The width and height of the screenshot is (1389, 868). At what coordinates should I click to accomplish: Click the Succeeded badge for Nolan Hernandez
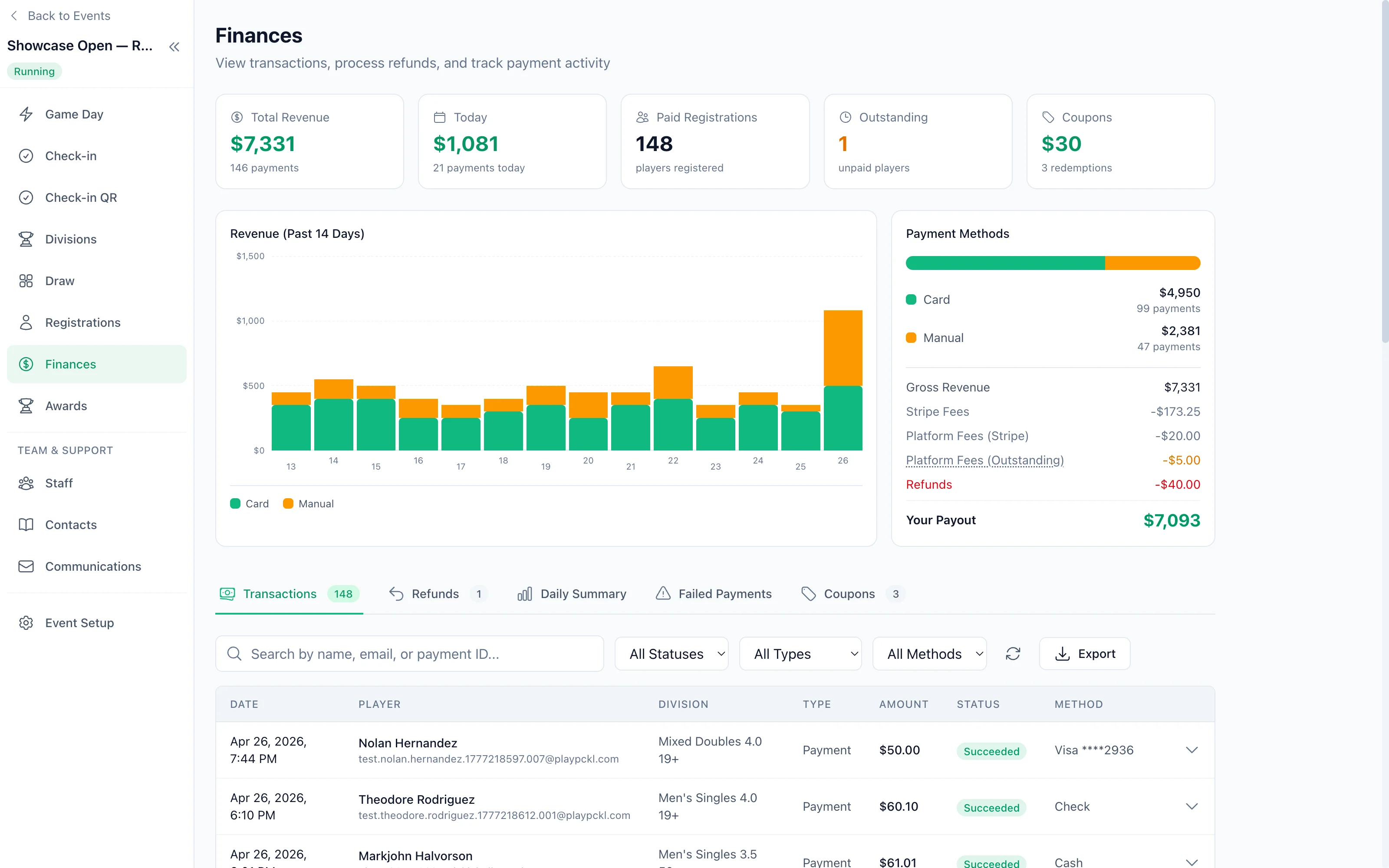[x=991, y=751]
